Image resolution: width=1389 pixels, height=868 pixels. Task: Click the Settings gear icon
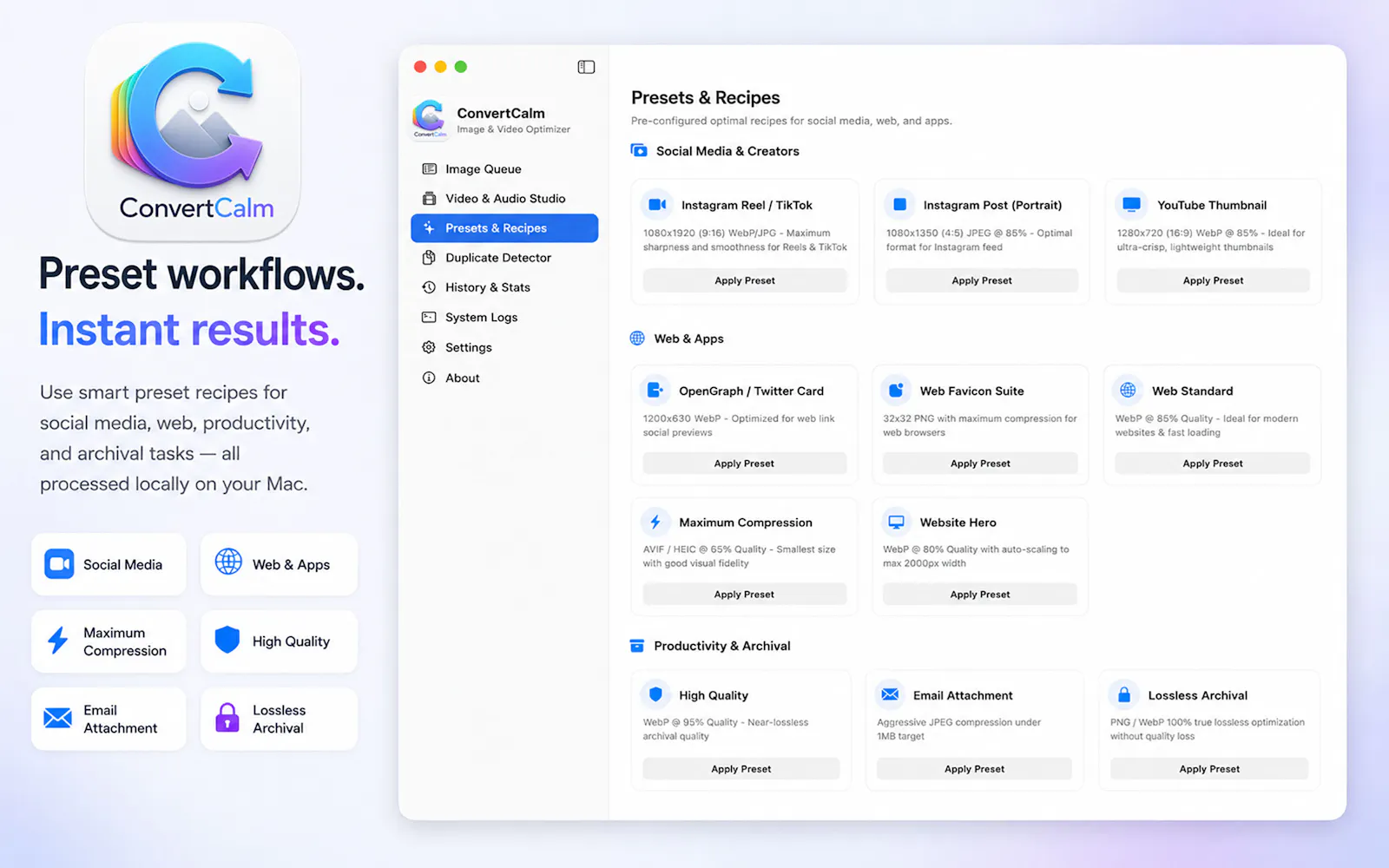coord(429,347)
